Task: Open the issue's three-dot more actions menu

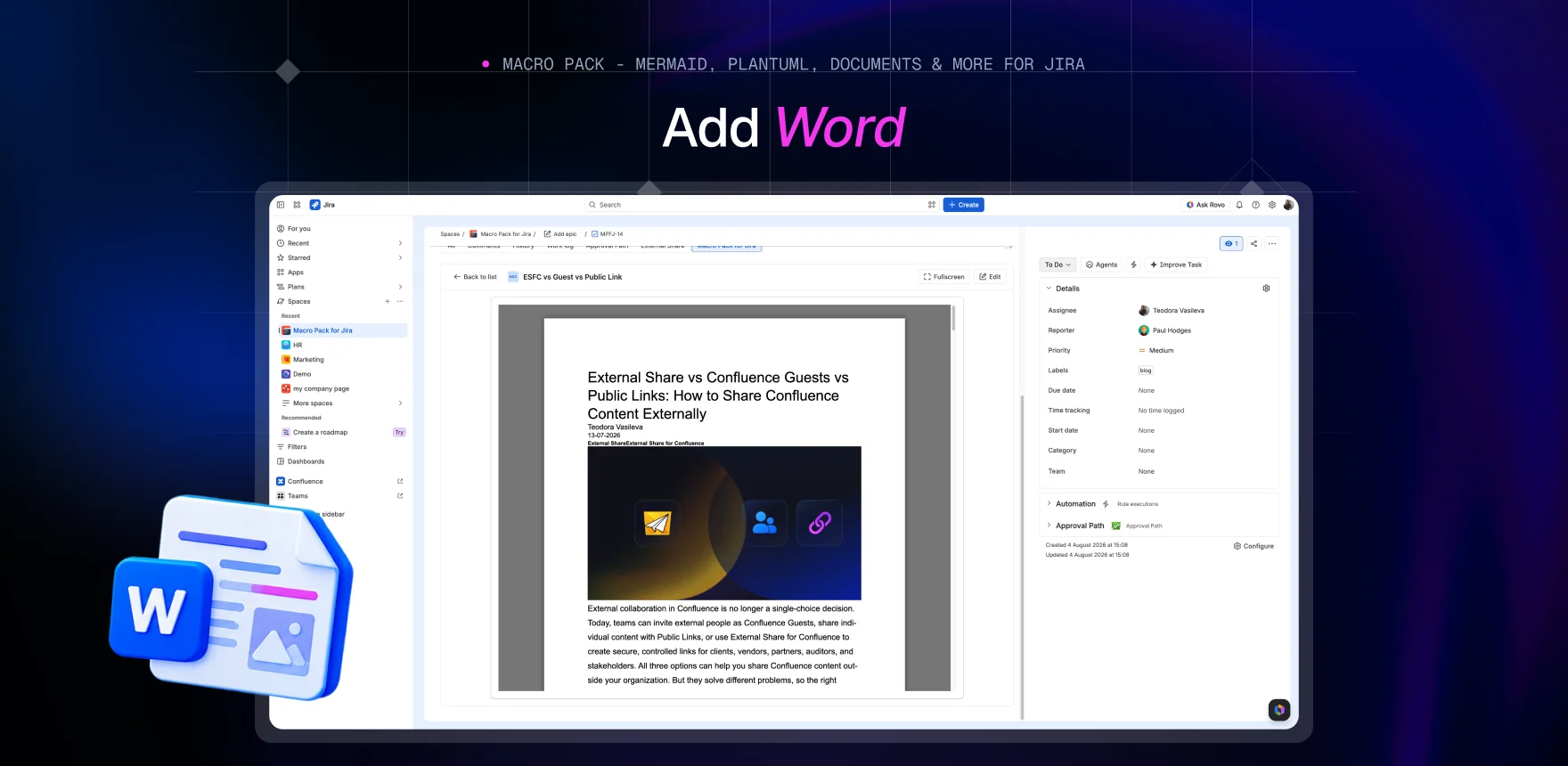Action: point(1272,243)
